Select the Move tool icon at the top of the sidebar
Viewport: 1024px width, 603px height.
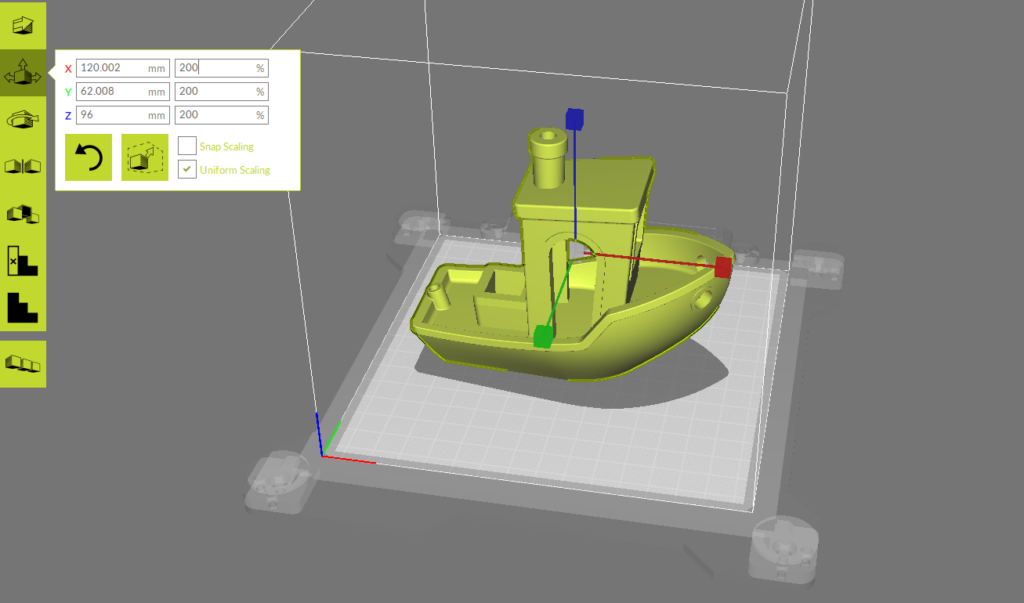click(x=23, y=25)
